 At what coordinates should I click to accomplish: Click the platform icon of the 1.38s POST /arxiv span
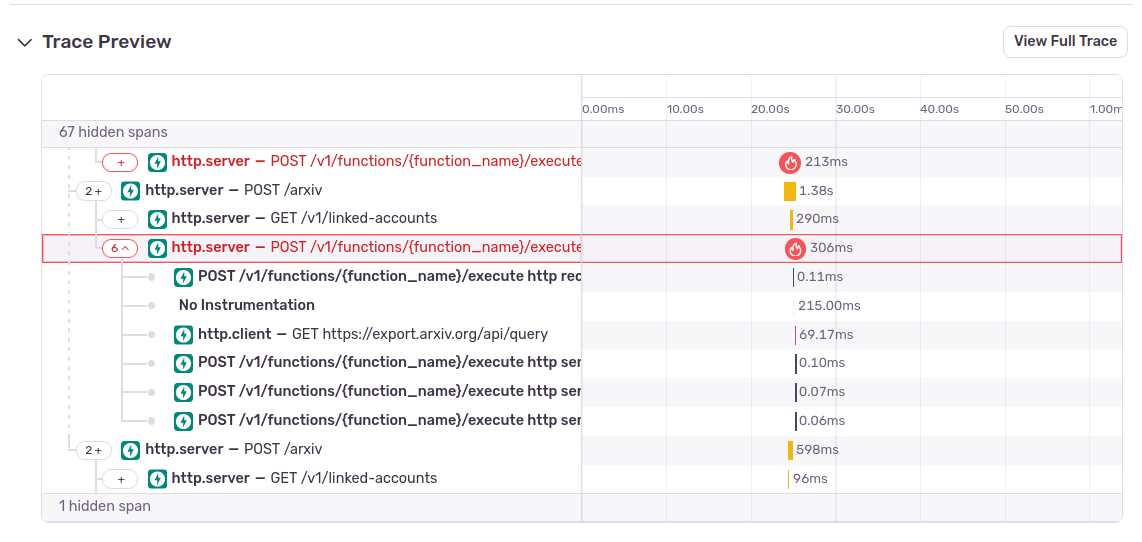pyautogui.click(x=130, y=190)
